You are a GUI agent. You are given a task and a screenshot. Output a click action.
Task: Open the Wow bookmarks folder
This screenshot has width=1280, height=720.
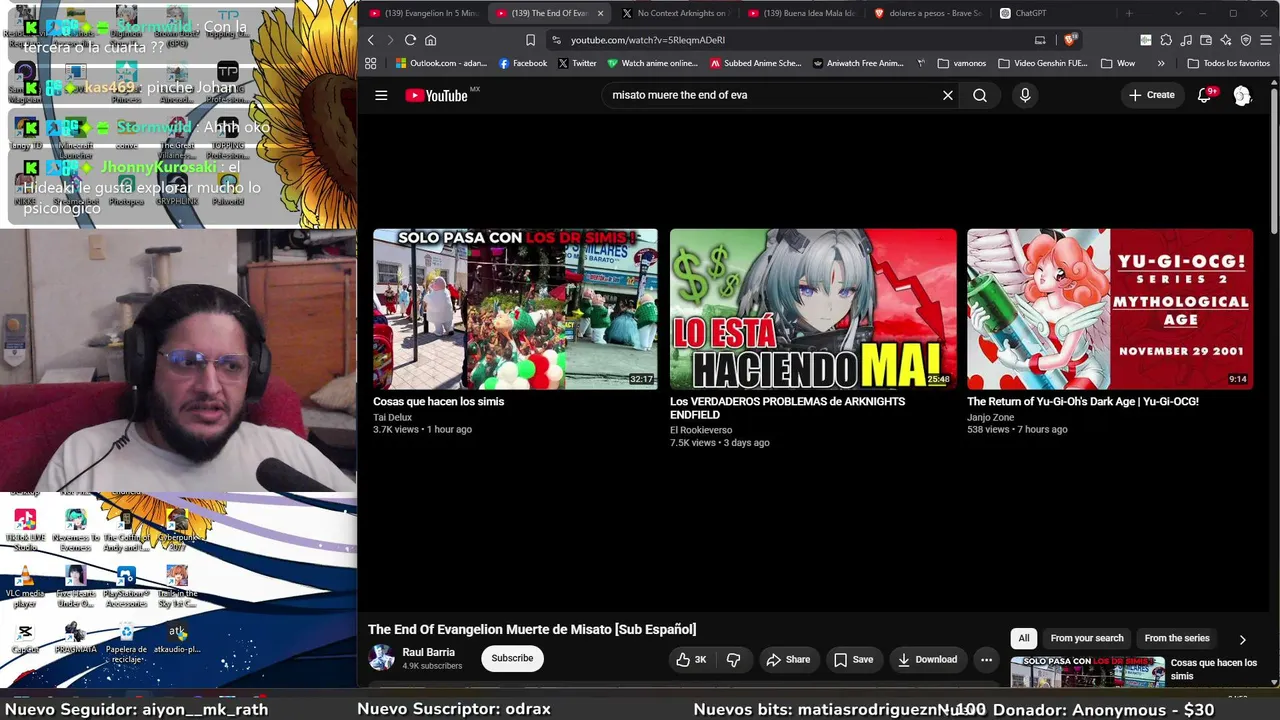click(x=1118, y=63)
